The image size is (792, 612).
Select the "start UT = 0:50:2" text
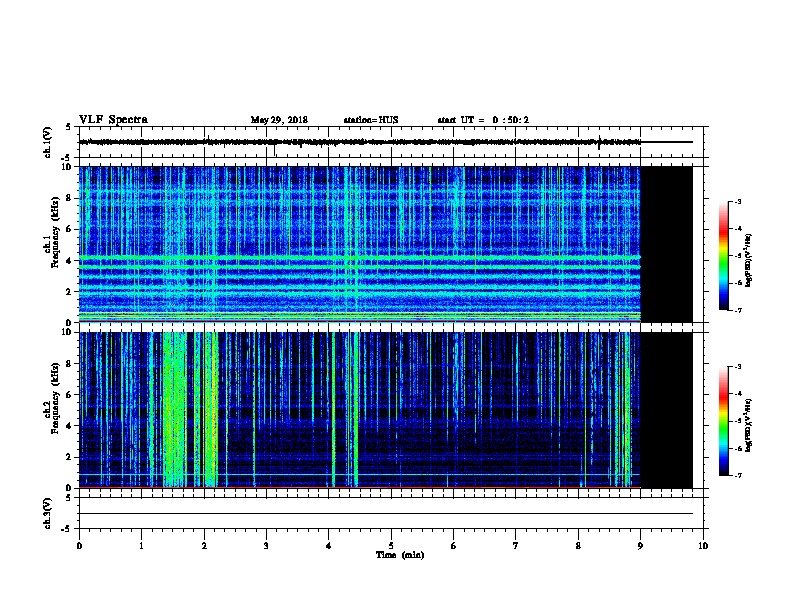tap(483, 120)
